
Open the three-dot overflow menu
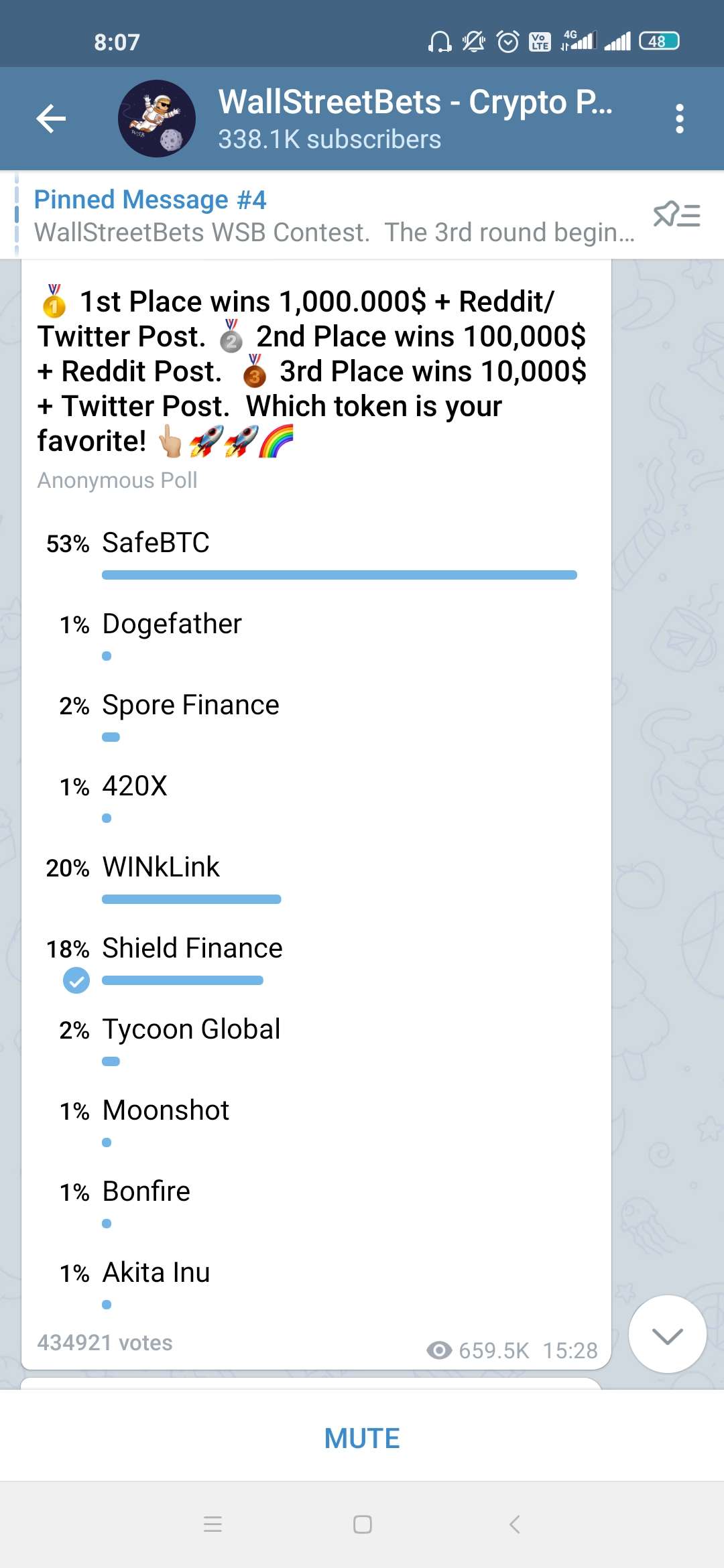[x=680, y=119]
